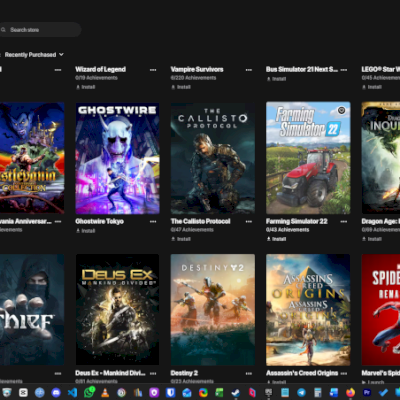Open more options for Wizard of Legend
Image resolution: width=400 pixels, height=400 pixels.
[x=153, y=70]
